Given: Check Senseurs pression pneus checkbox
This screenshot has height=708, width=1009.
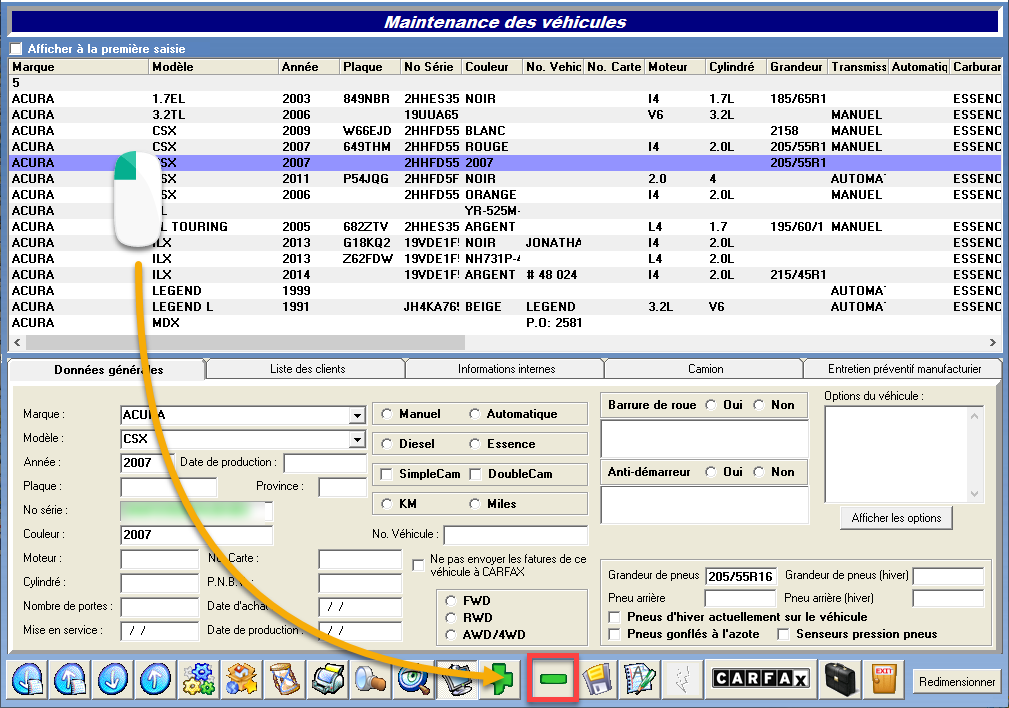Looking at the screenshot, I should [783, 634].
